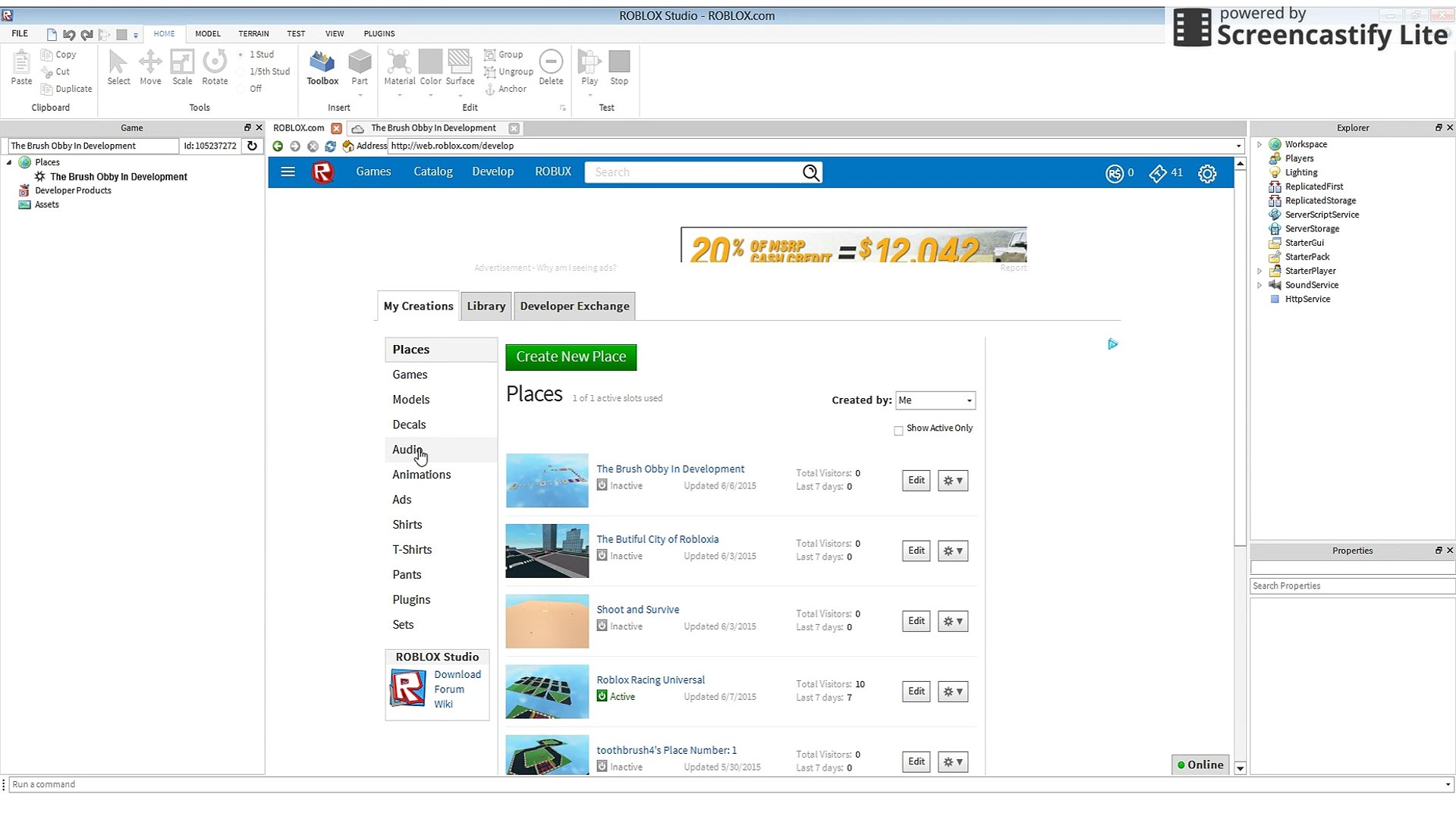Click the ROBLOX logo on the website header

322,172
